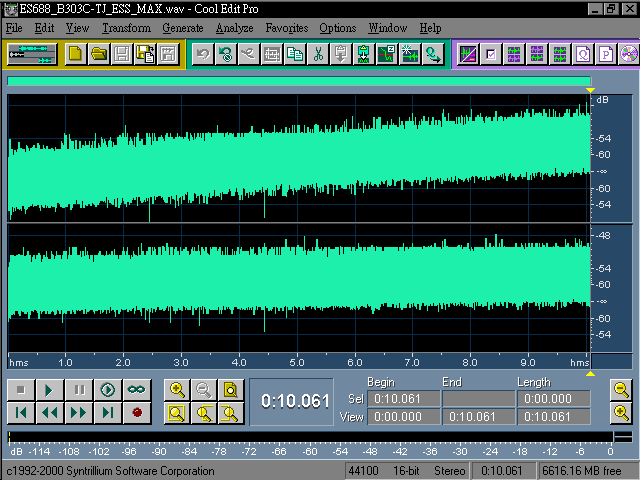Open the Analyze menu
Viewport: 640px width, 480px height.
pos(235,28)
